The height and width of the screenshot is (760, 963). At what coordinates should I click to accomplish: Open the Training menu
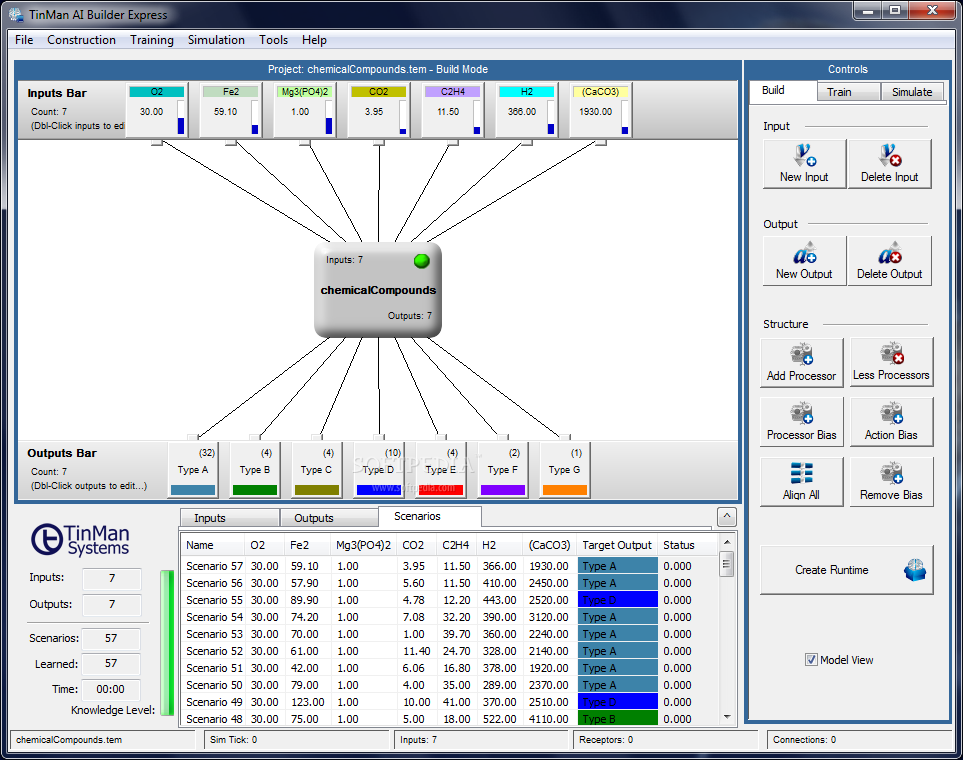point(152,40)
